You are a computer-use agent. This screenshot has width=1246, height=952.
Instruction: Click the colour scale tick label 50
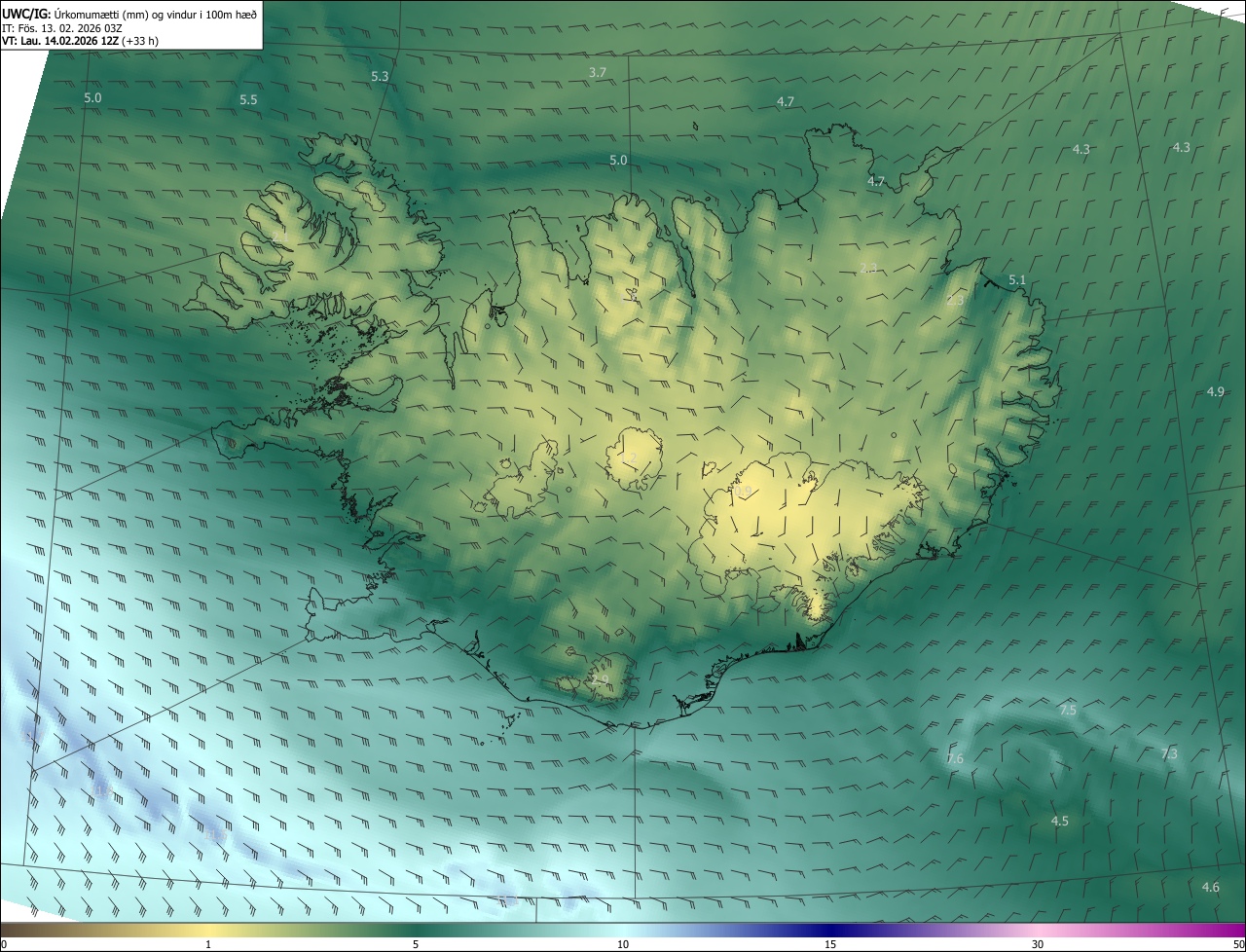click(x=1238, y=945)
